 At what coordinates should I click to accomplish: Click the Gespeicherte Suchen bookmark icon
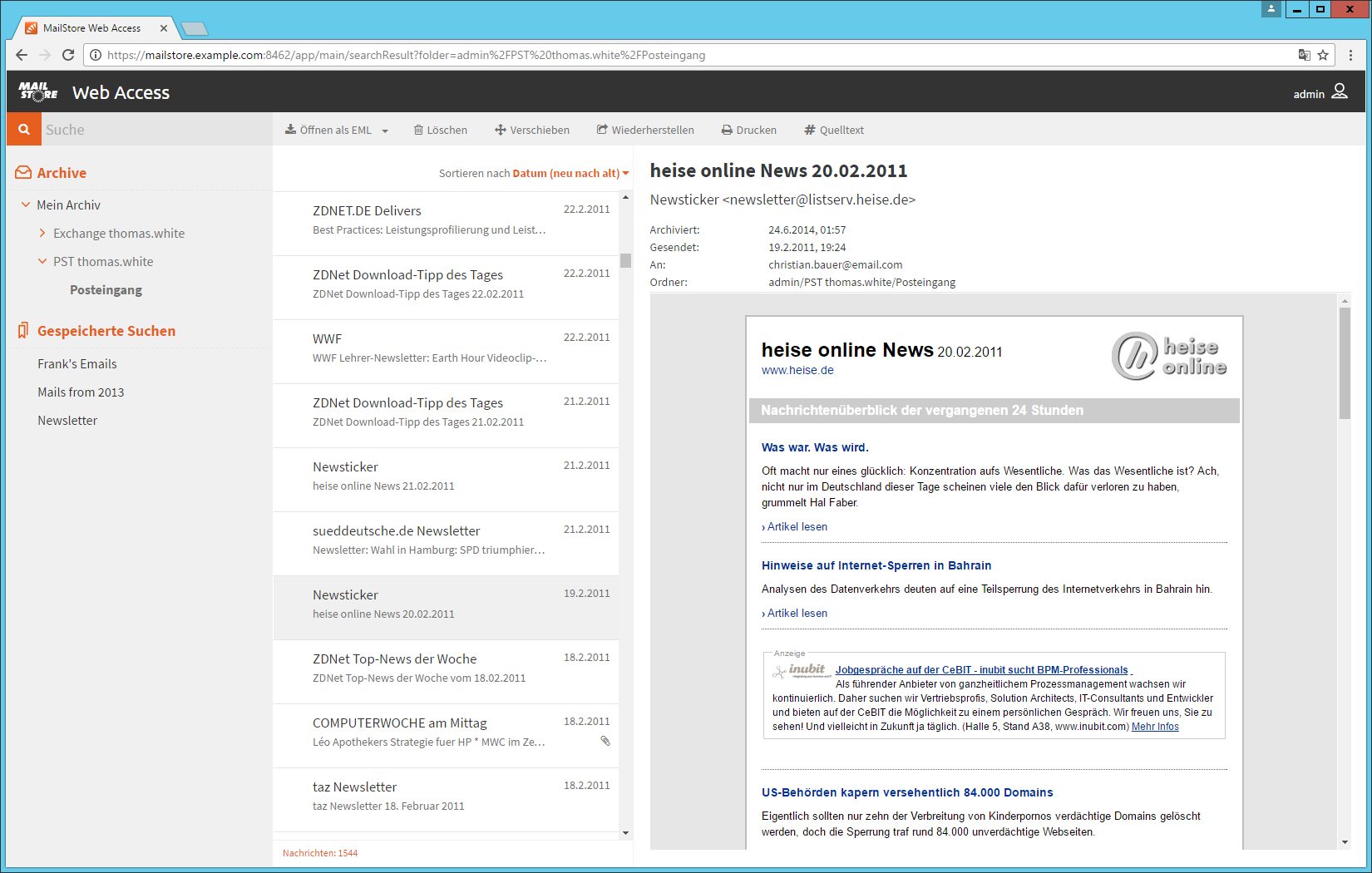click(x=22, y=330)
